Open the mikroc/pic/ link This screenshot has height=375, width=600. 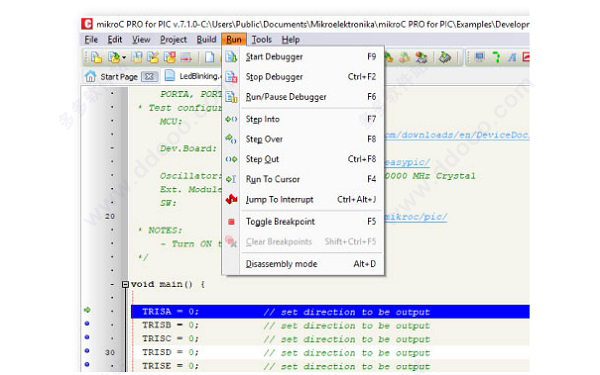pos(416,217)
